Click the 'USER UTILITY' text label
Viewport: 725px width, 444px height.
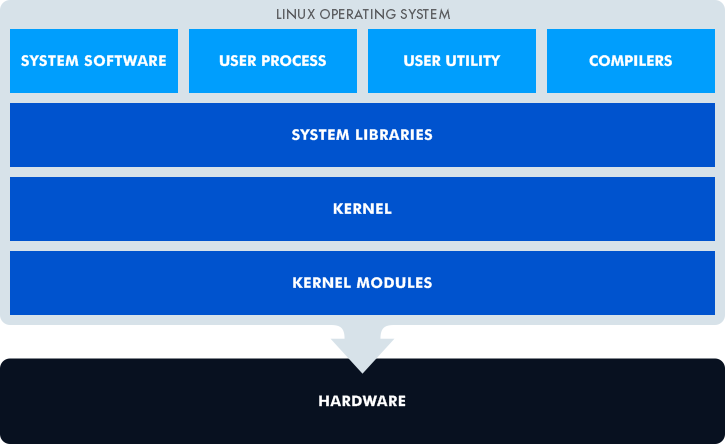[451, 61]
